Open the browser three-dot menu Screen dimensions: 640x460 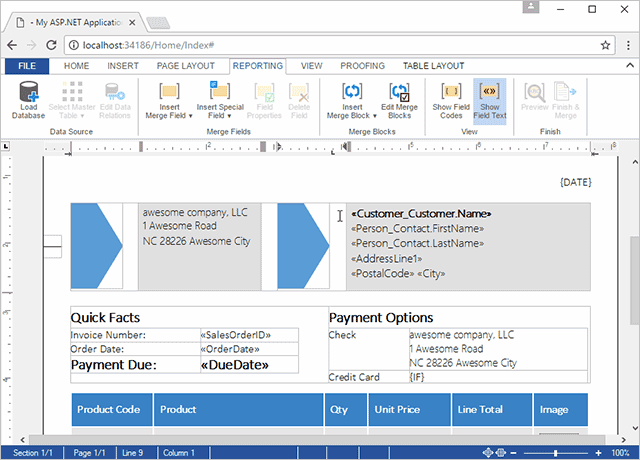click(626, 45)
